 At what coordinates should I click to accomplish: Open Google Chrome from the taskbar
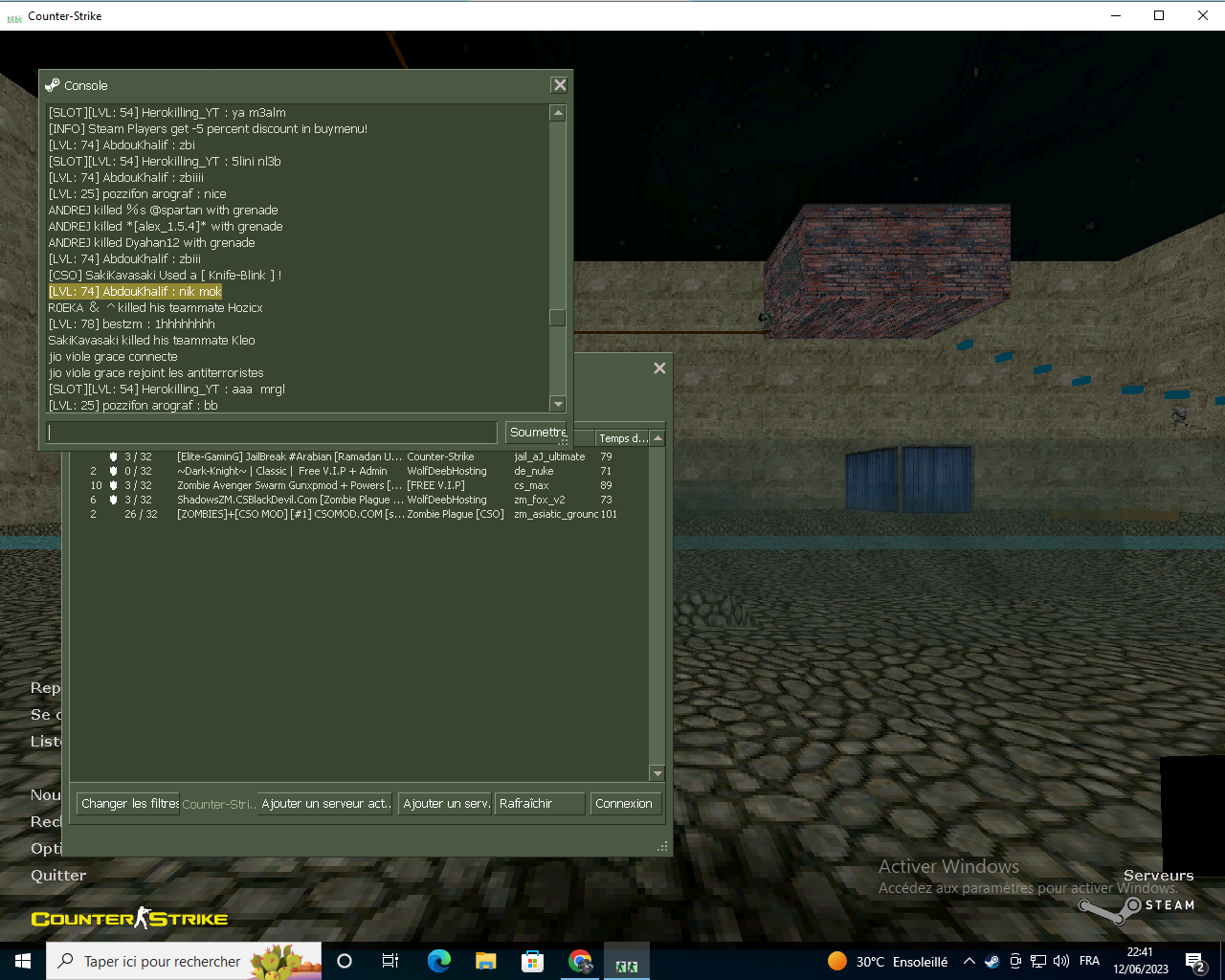pos(579,961)
